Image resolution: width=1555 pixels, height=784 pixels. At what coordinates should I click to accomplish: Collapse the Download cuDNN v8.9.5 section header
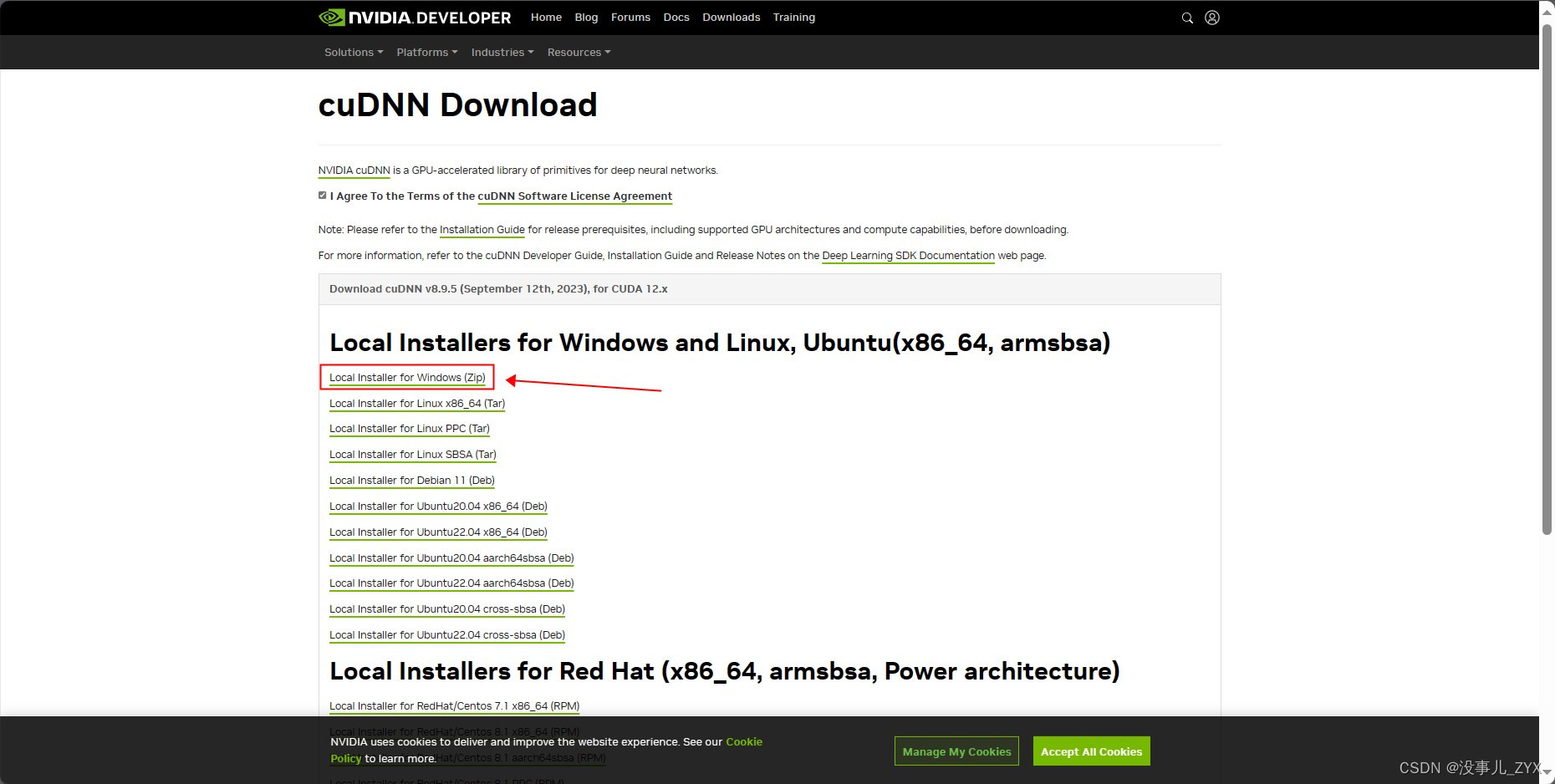(769, 289)
